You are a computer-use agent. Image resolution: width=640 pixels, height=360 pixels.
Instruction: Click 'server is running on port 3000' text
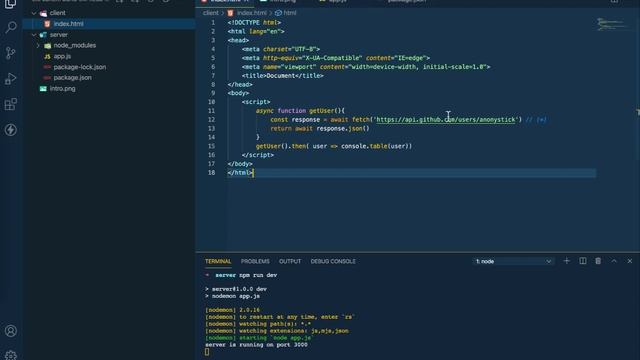[x=256, y=344]
